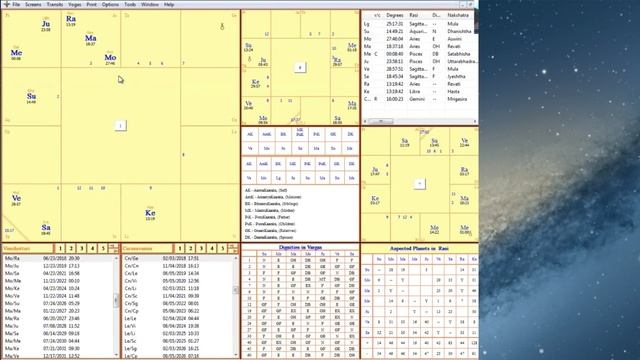Select the Cn/Ge 02/03/2018 row
The width and height of the screenshot is (640, 360).
(x=178, y=258)
